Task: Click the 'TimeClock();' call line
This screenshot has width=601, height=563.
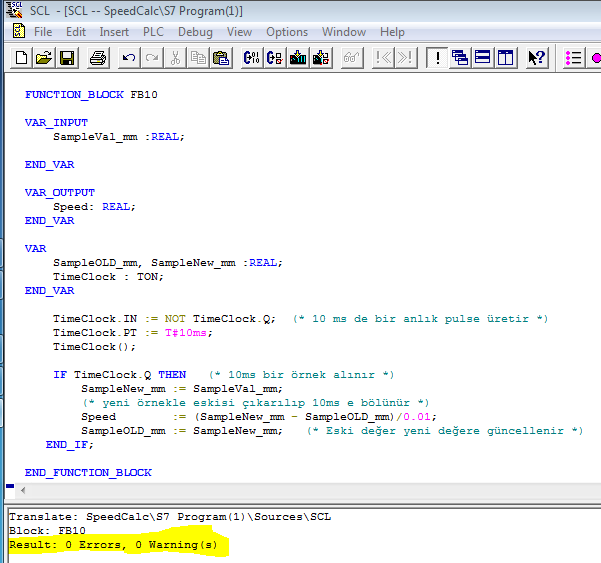Action: click(94, 347)
